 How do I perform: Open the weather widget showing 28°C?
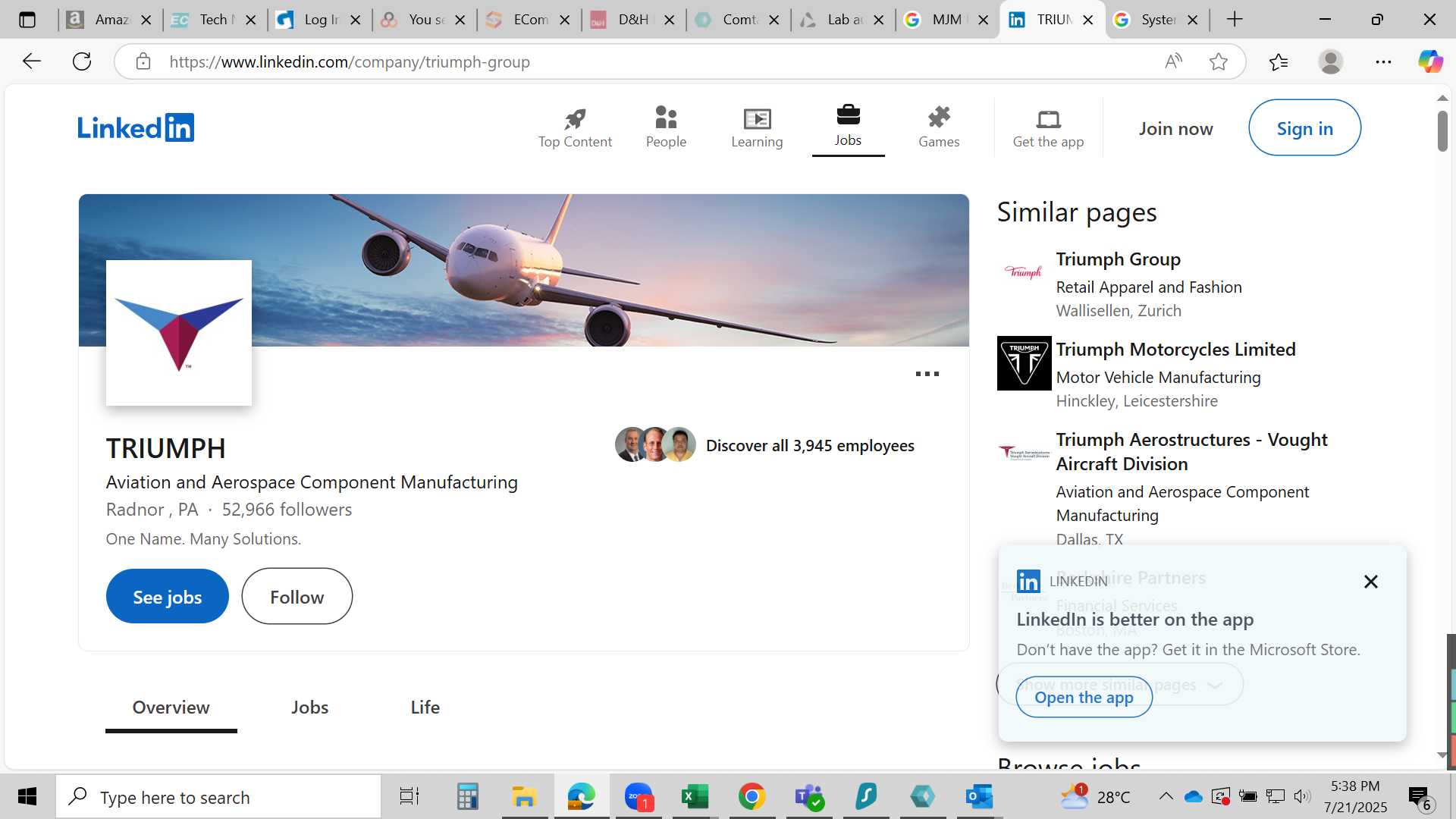(x=1094, y=797)
